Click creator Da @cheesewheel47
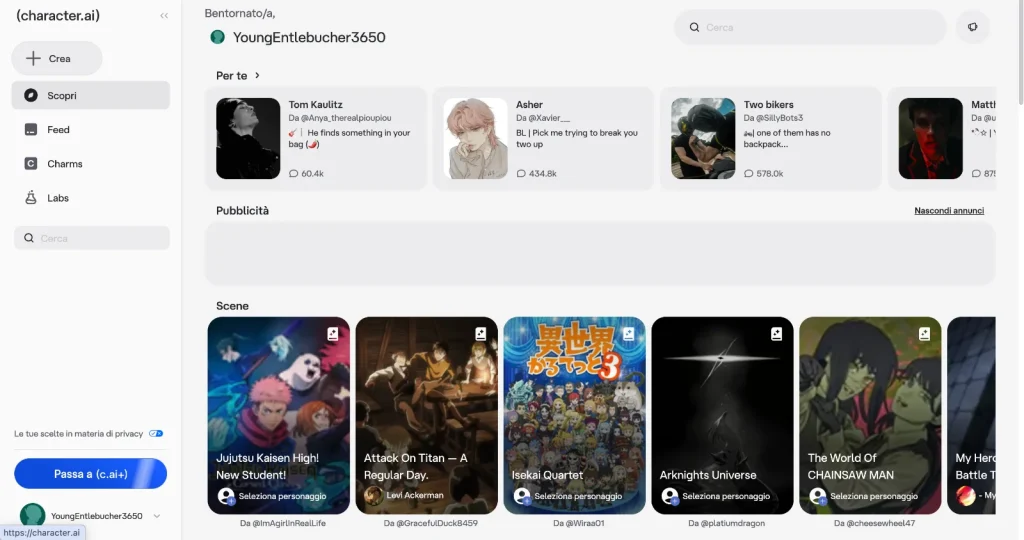The height and width of the screenshot is (540, 1024). (874, 523)
